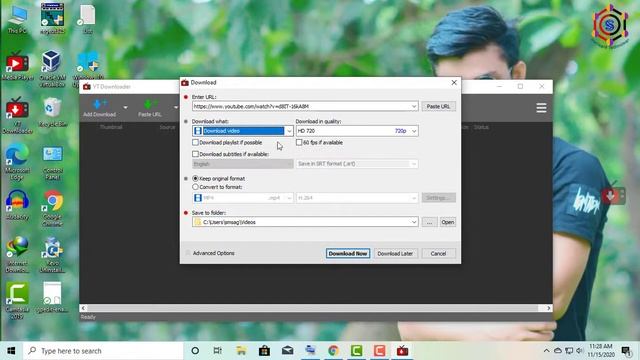Switch to red Camtasia recorder taskbar icon
This screenshot has width=640, height=360.
pyautogui.click(x=379, y=351)
